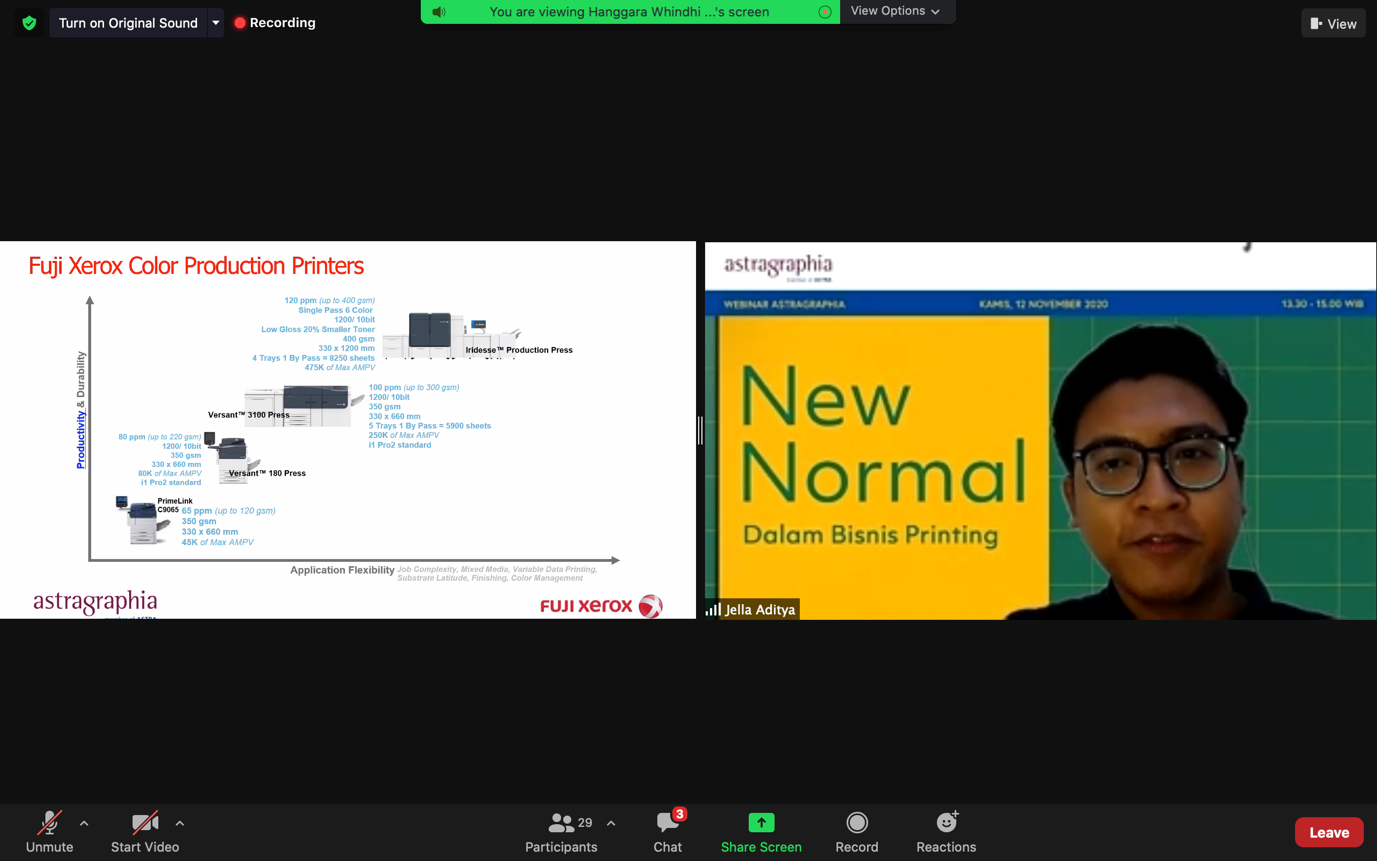Click the speaker icon in the green sharing banner
Viewport: 1377px width, 861px height.
439,12
